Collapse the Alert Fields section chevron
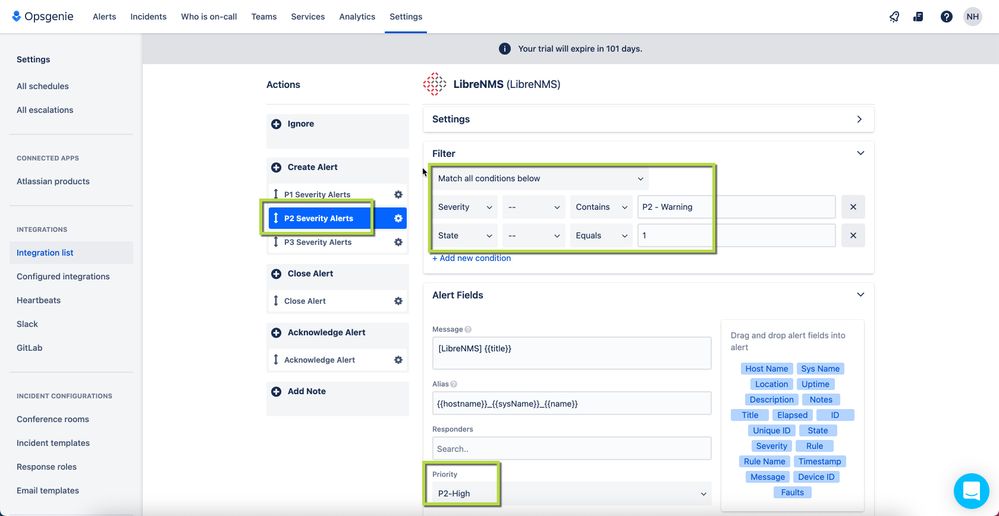 click(x=860, y=295)
